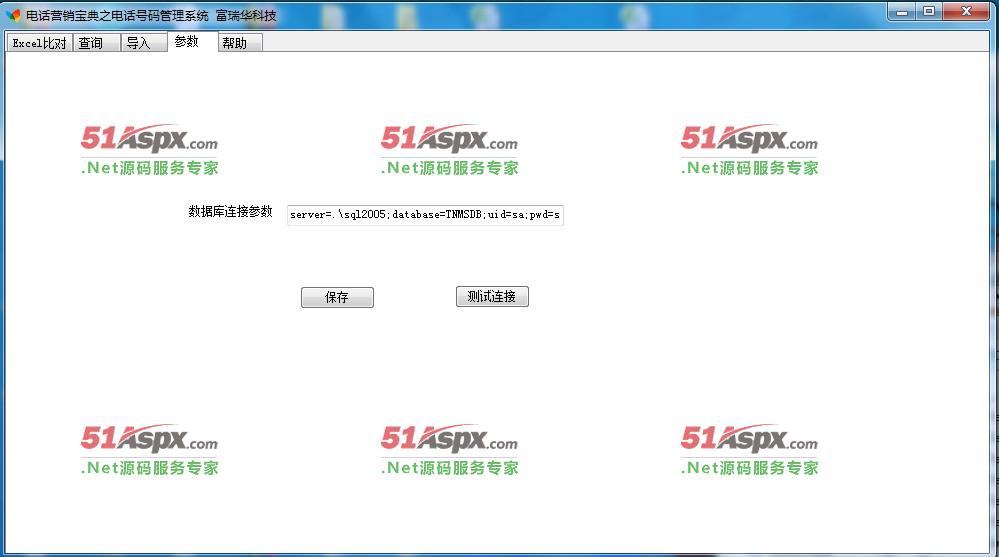The image size is (999, 557).
Task: Minimize the application window
Action: pos(902,11)
